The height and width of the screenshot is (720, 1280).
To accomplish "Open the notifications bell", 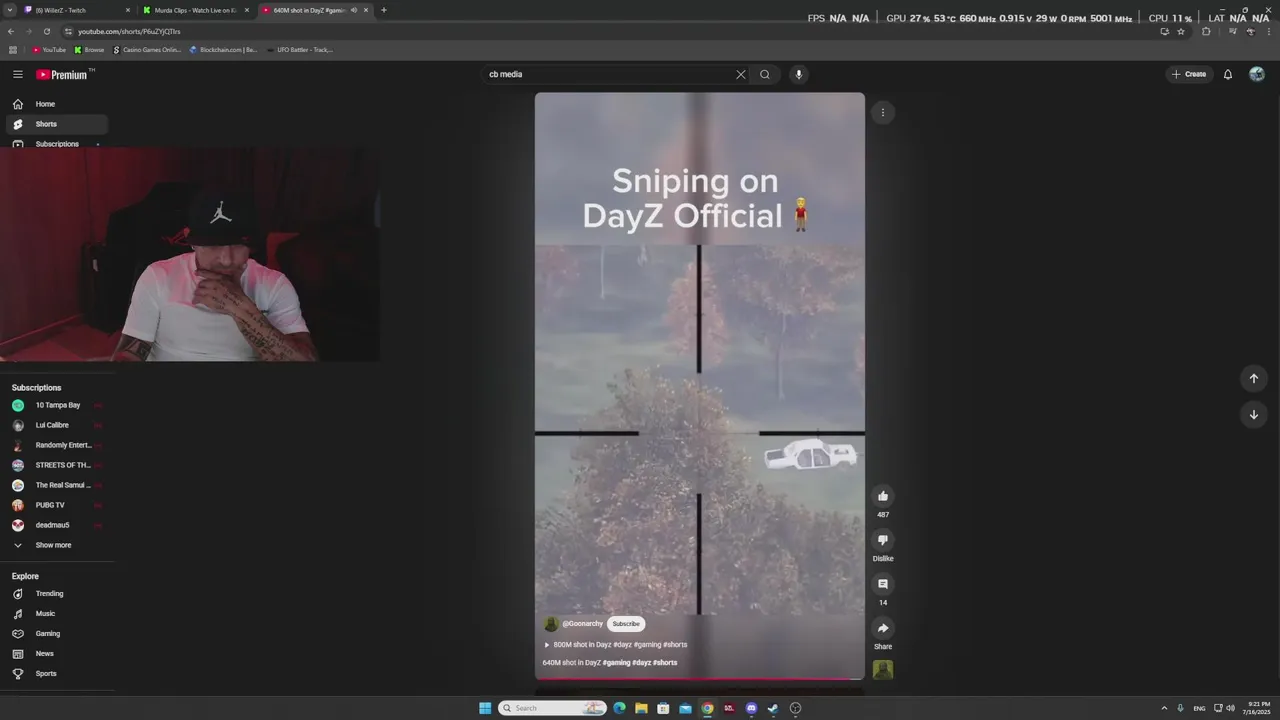I will (1228, 74).
